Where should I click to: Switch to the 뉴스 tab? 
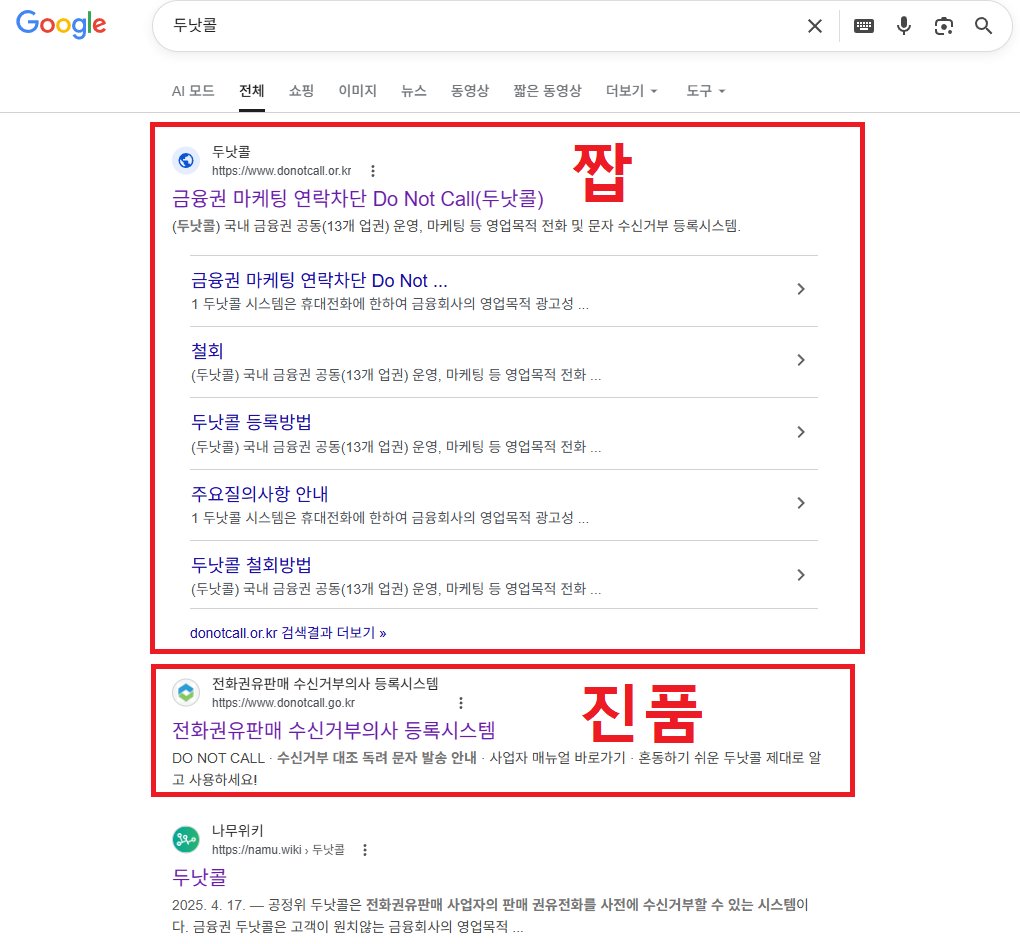coord(414,91)
